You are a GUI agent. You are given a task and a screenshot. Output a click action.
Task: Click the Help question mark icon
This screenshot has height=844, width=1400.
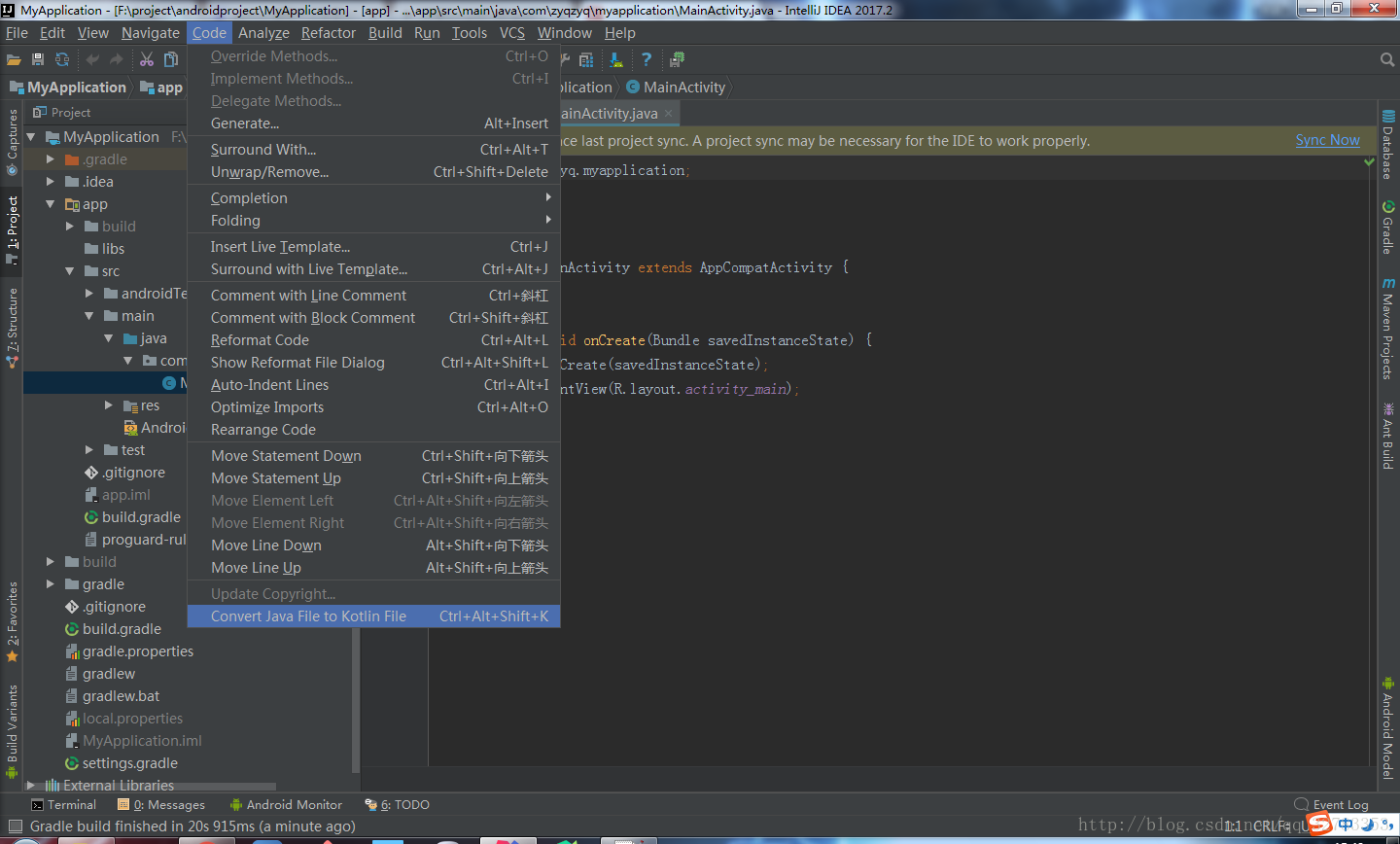tap(647, 60)
